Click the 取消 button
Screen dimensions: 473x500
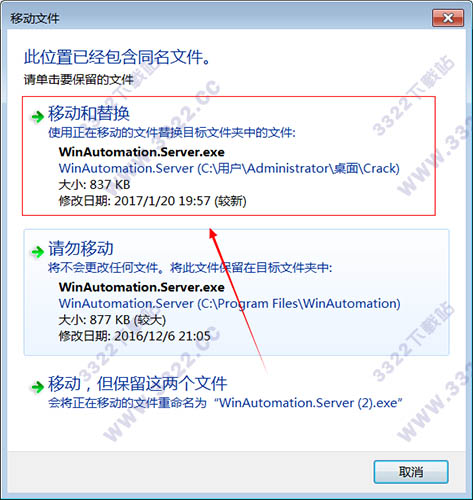pyautogui.click(x=411, y=472)
